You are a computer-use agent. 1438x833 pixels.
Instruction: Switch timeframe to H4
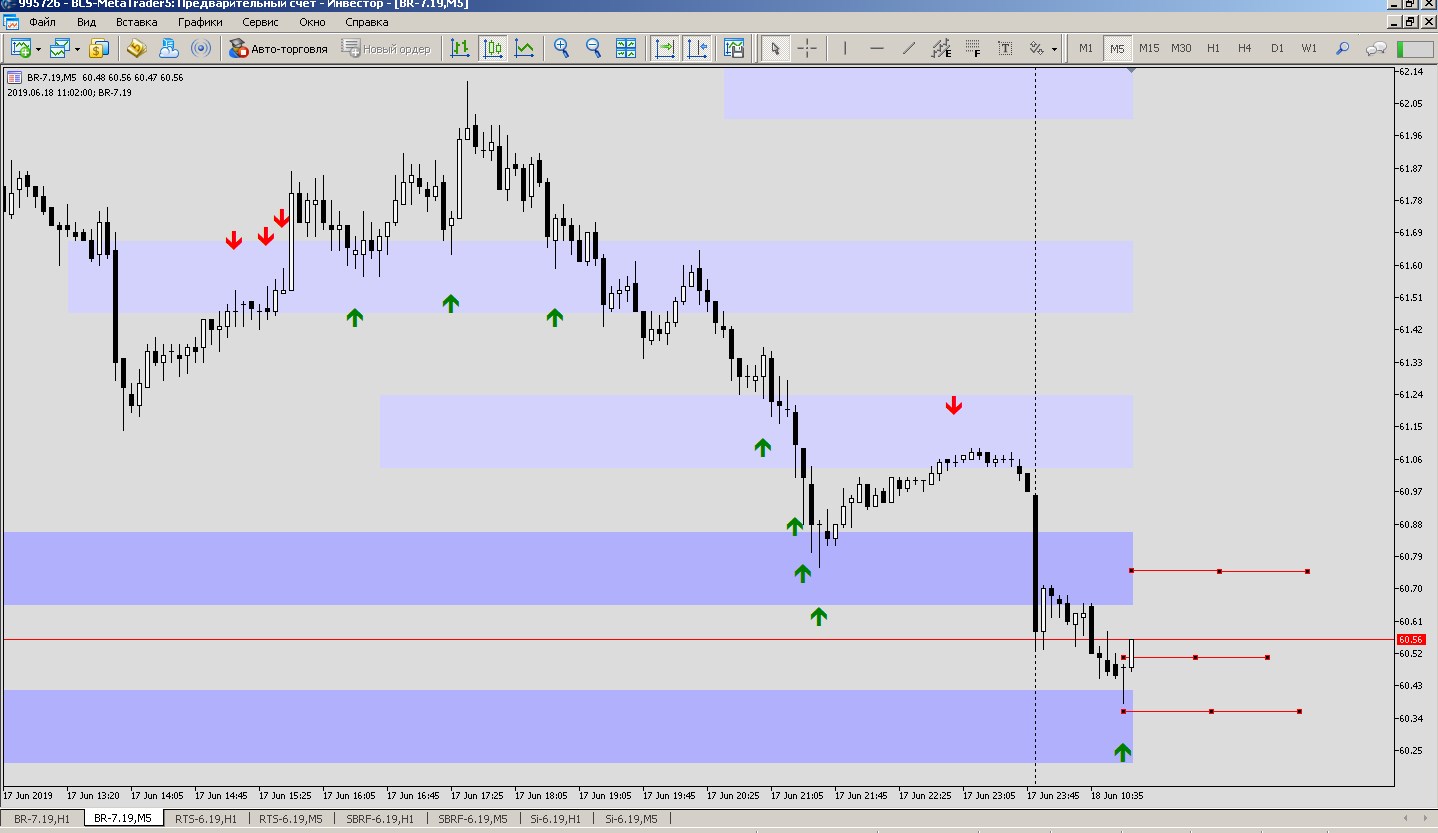coord(1245,48)
